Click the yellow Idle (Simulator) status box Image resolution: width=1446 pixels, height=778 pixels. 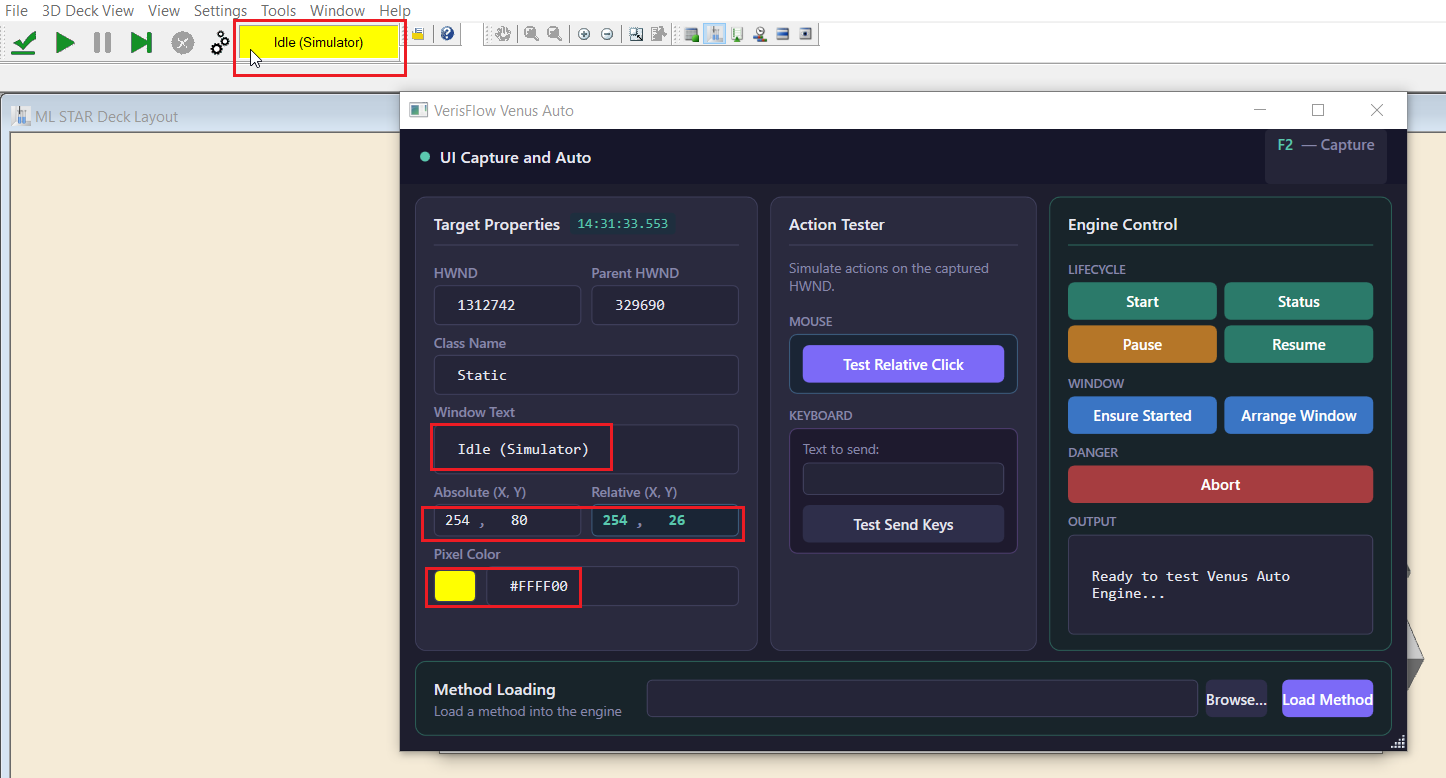[x=319, y=43]
